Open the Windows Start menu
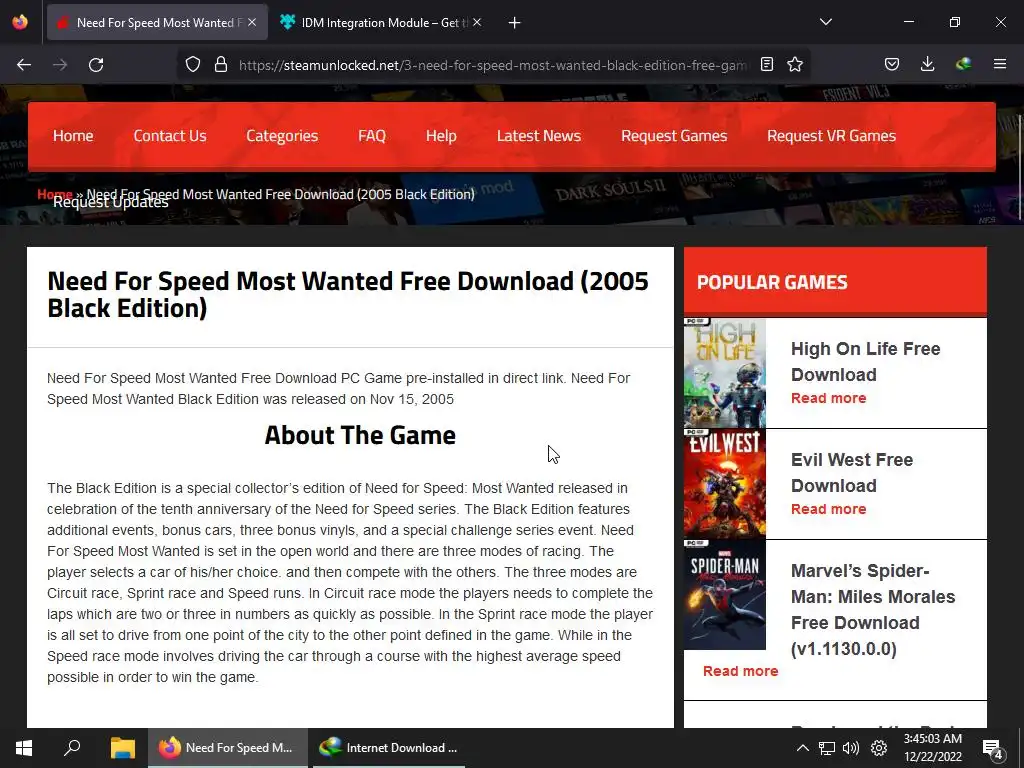The image size is (1024, 768). (24, 748)
